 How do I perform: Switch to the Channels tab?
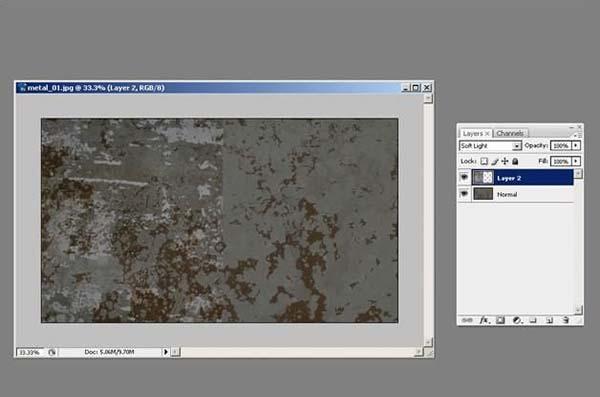(510, 133)
